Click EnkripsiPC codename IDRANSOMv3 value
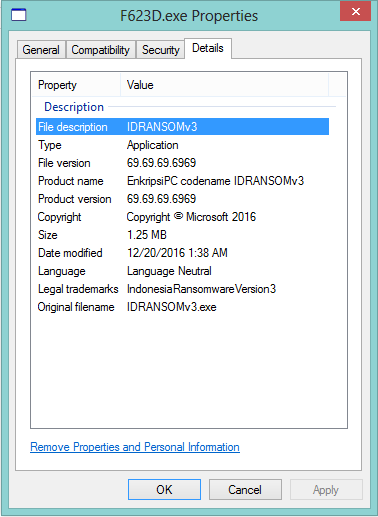378x517 pixels. [215, 181]
